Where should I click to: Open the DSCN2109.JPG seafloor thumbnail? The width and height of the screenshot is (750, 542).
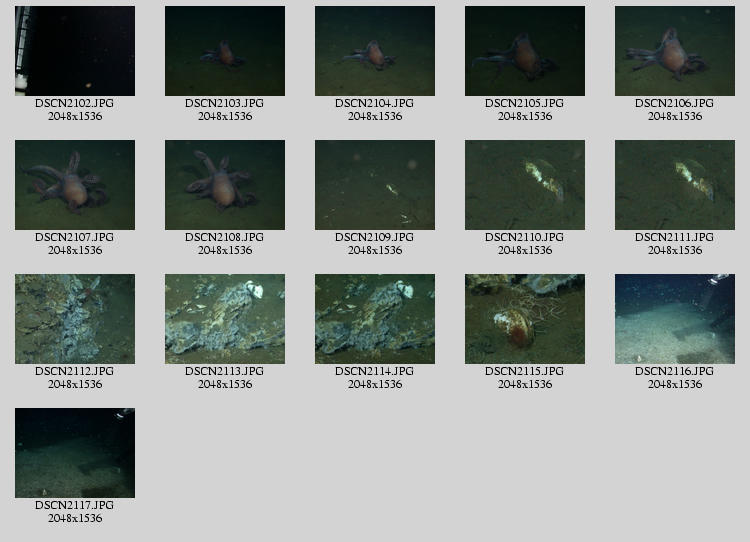(375, 185)
